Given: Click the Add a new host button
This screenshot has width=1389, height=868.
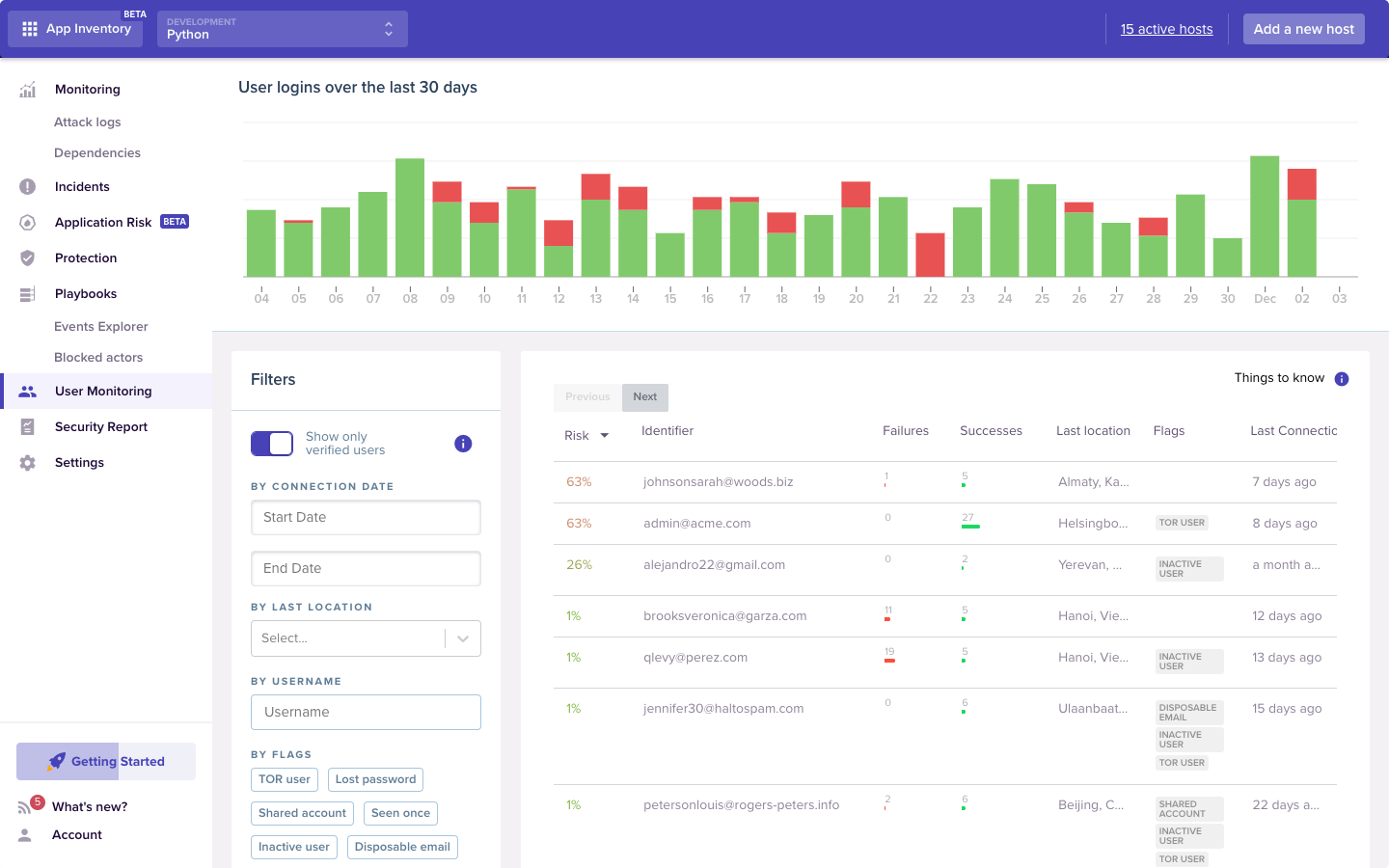Looking at the screenshot, I should click(x=1303, y=29).
